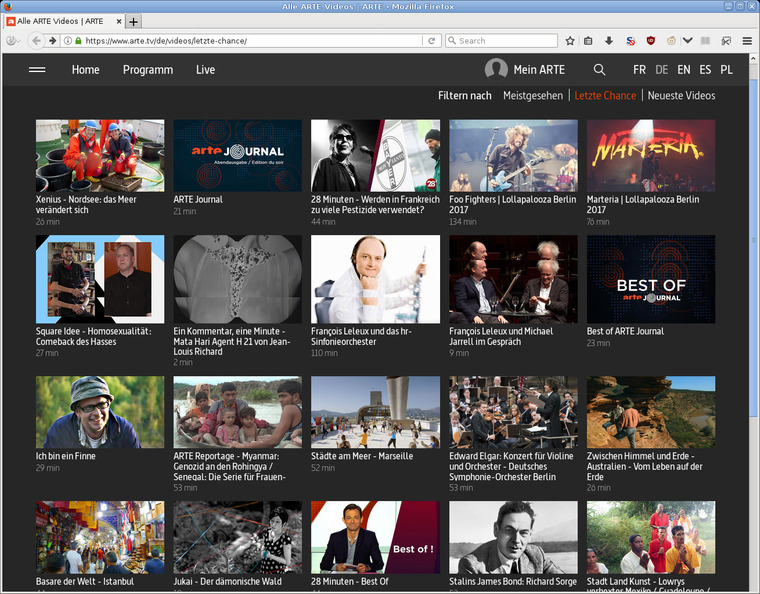Click 'Marteria | Lollapalooza Berlin 2017' title
Image resolution: width=760 pixels, height=594 pixels.
pyautogui.click(x=643, y=204)
